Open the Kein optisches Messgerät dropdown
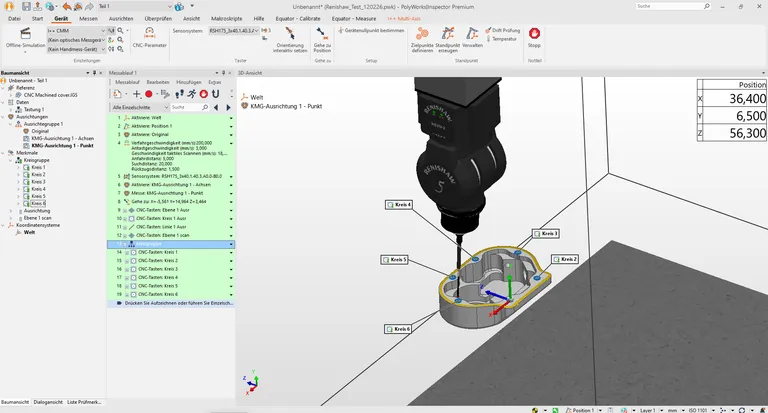The image size is (768, 413). click(x=103, y=40)
